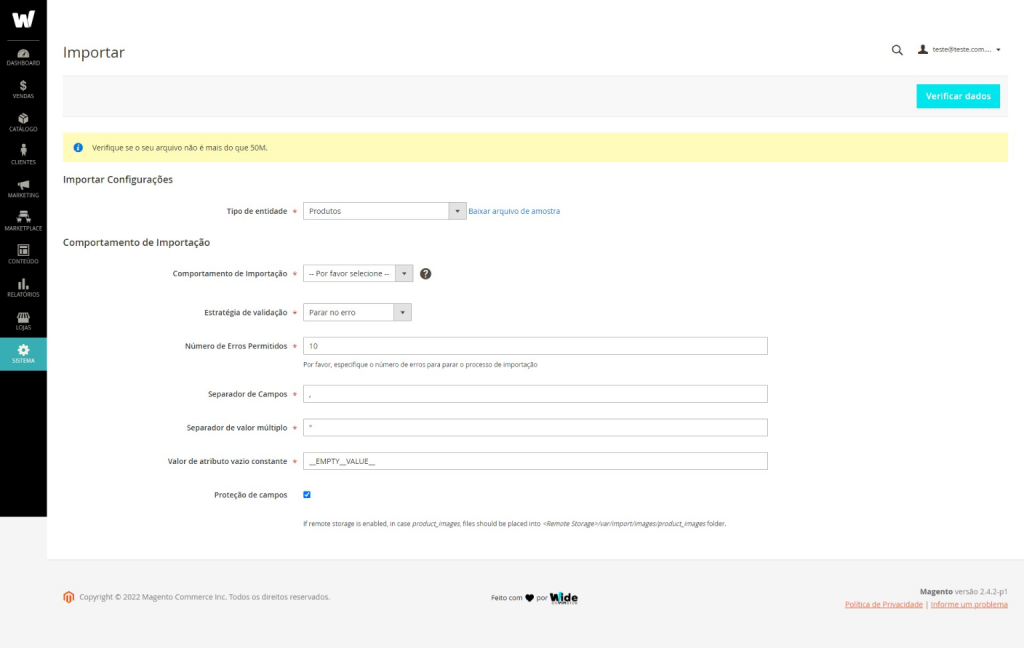Image resolution: width=1024 pixels, height=648 pixels.
Task: Click Valor de atributo vazio constante field
Action: [535, 461]
